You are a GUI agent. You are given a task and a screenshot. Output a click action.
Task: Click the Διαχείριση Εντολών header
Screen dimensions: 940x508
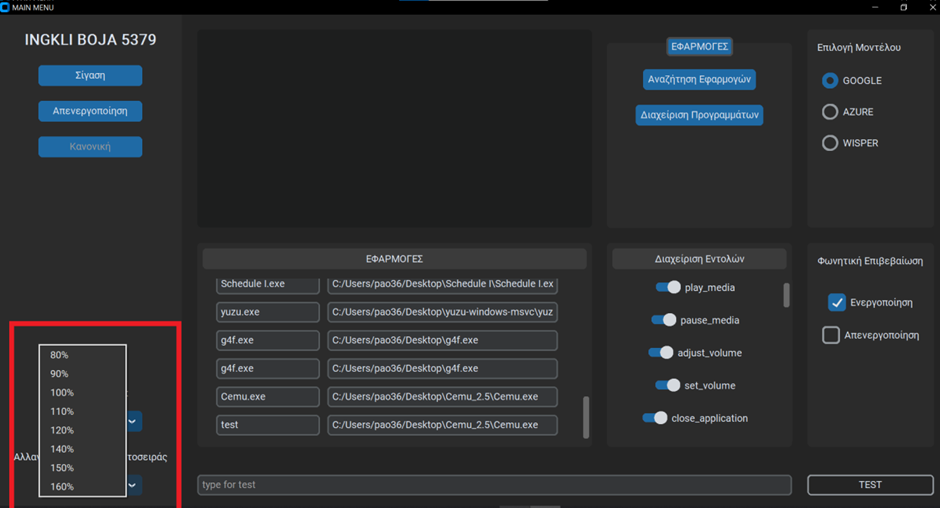point(699,258)
